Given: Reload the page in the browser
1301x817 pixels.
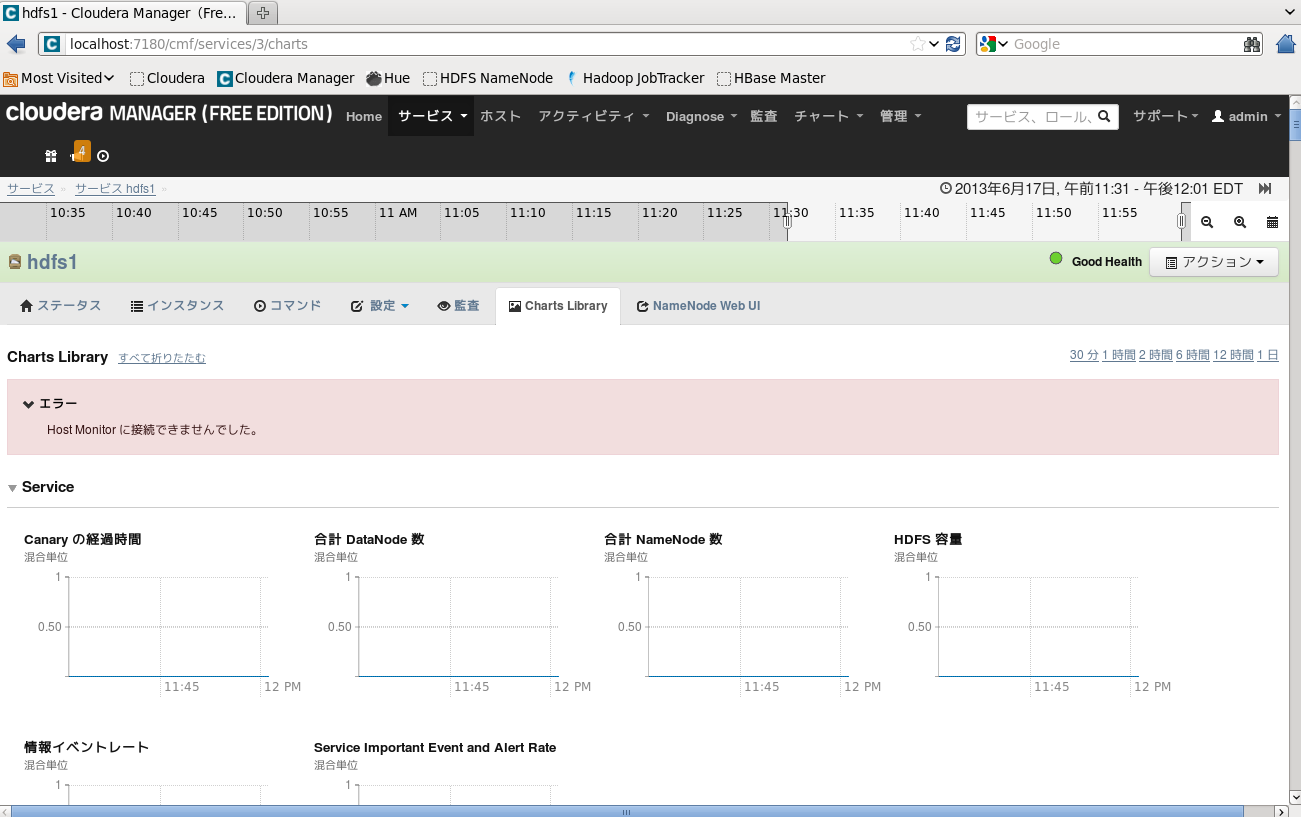Looking at the screenshot, I should 953,44.
